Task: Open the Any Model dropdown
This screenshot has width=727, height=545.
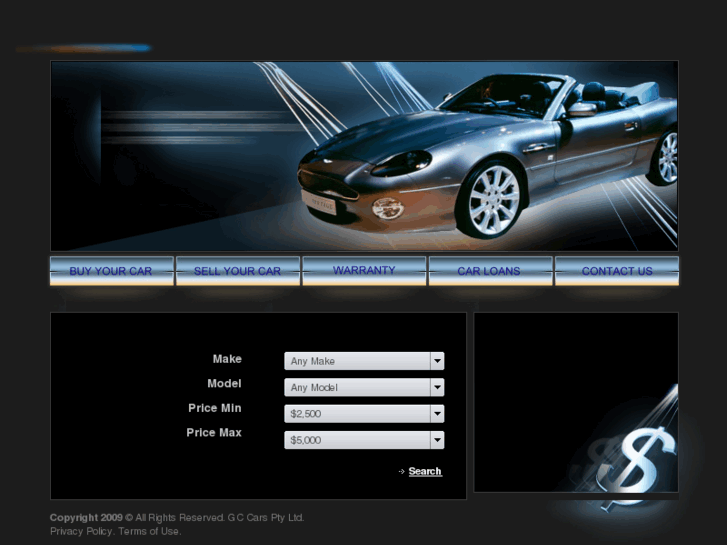Action: [x=364, y=387]
